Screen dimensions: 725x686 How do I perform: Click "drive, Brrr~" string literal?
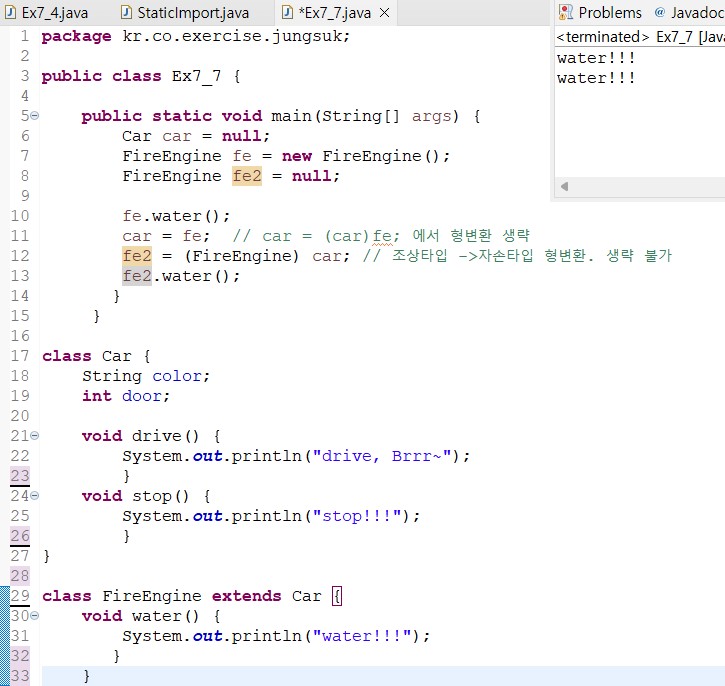click(382, 456)
